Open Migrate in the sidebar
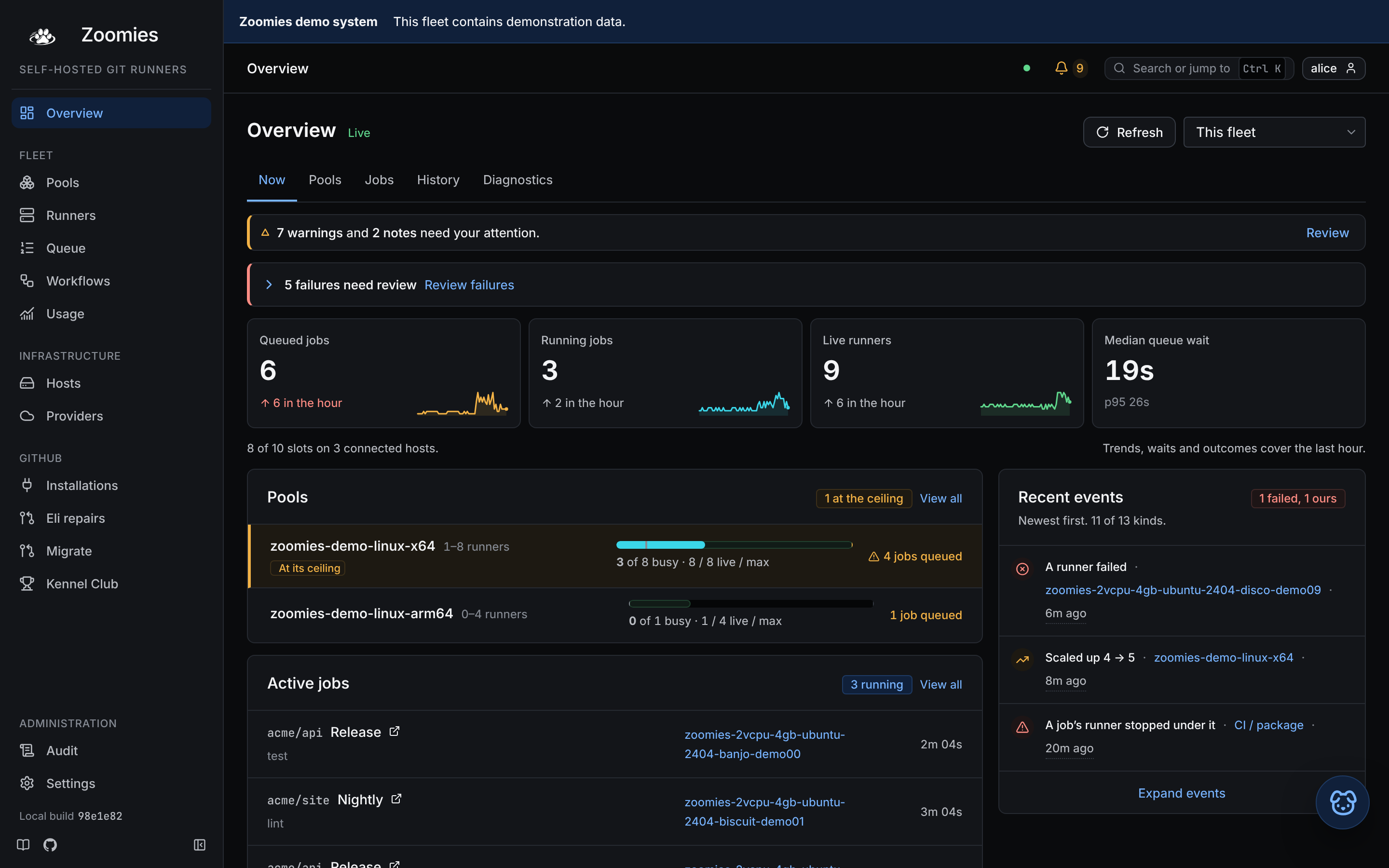1389x868 pixels. pyautogui.click(x=111, y=551)
